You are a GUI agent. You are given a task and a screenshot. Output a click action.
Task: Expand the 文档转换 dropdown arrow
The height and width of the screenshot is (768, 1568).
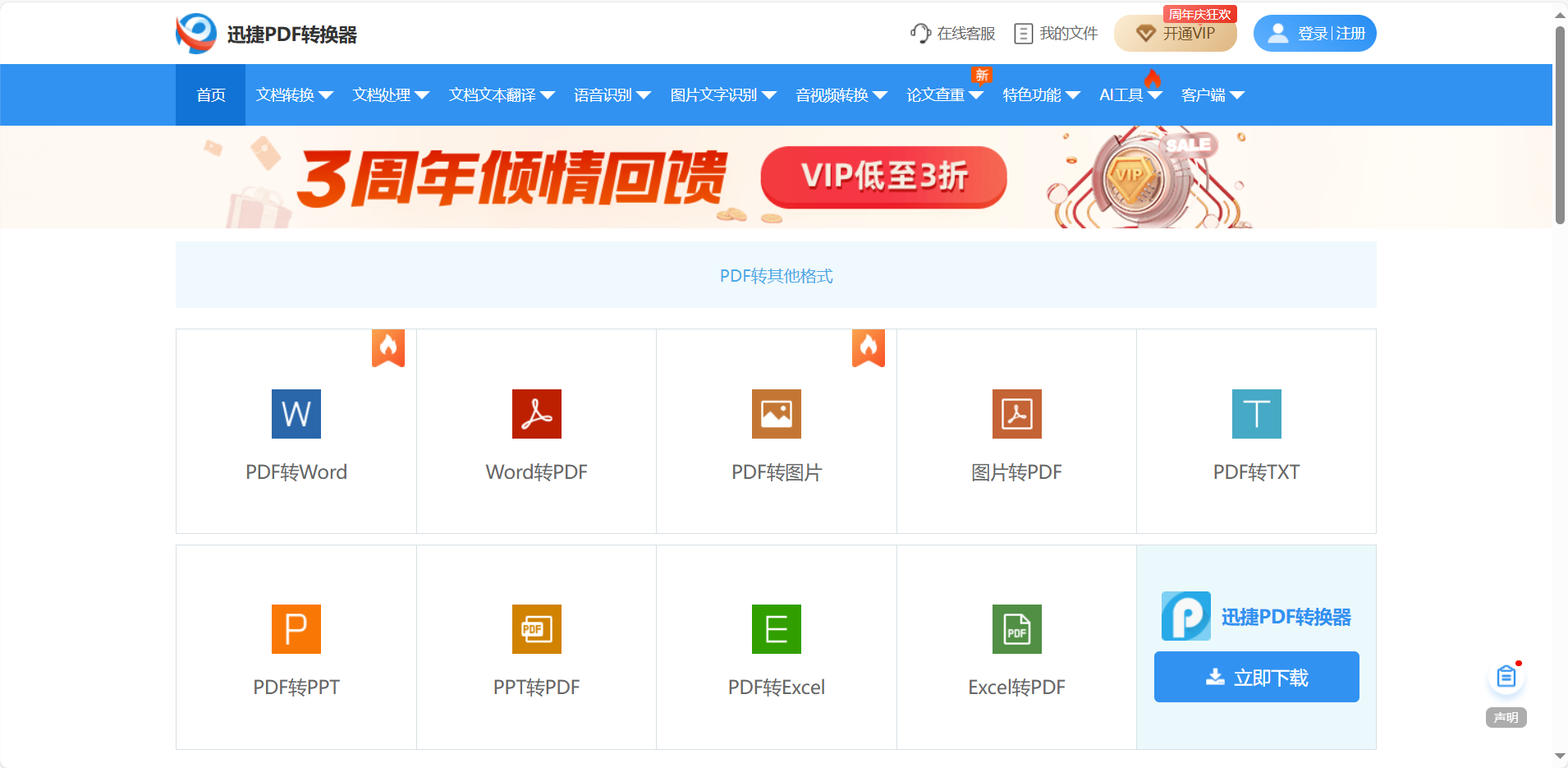click(326, 95)
